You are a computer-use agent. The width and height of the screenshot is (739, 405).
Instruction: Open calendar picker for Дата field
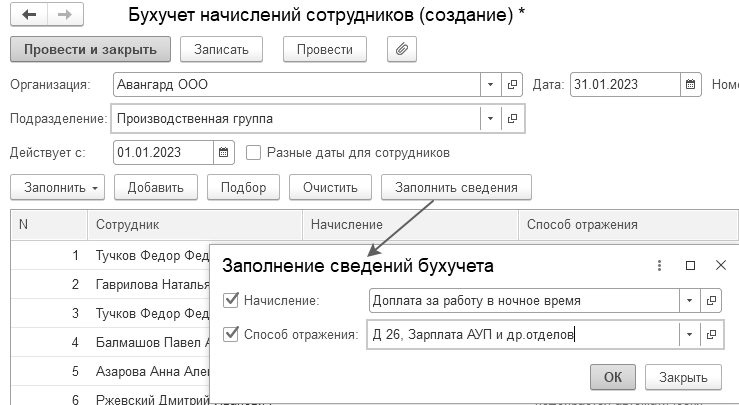[690, 85]
